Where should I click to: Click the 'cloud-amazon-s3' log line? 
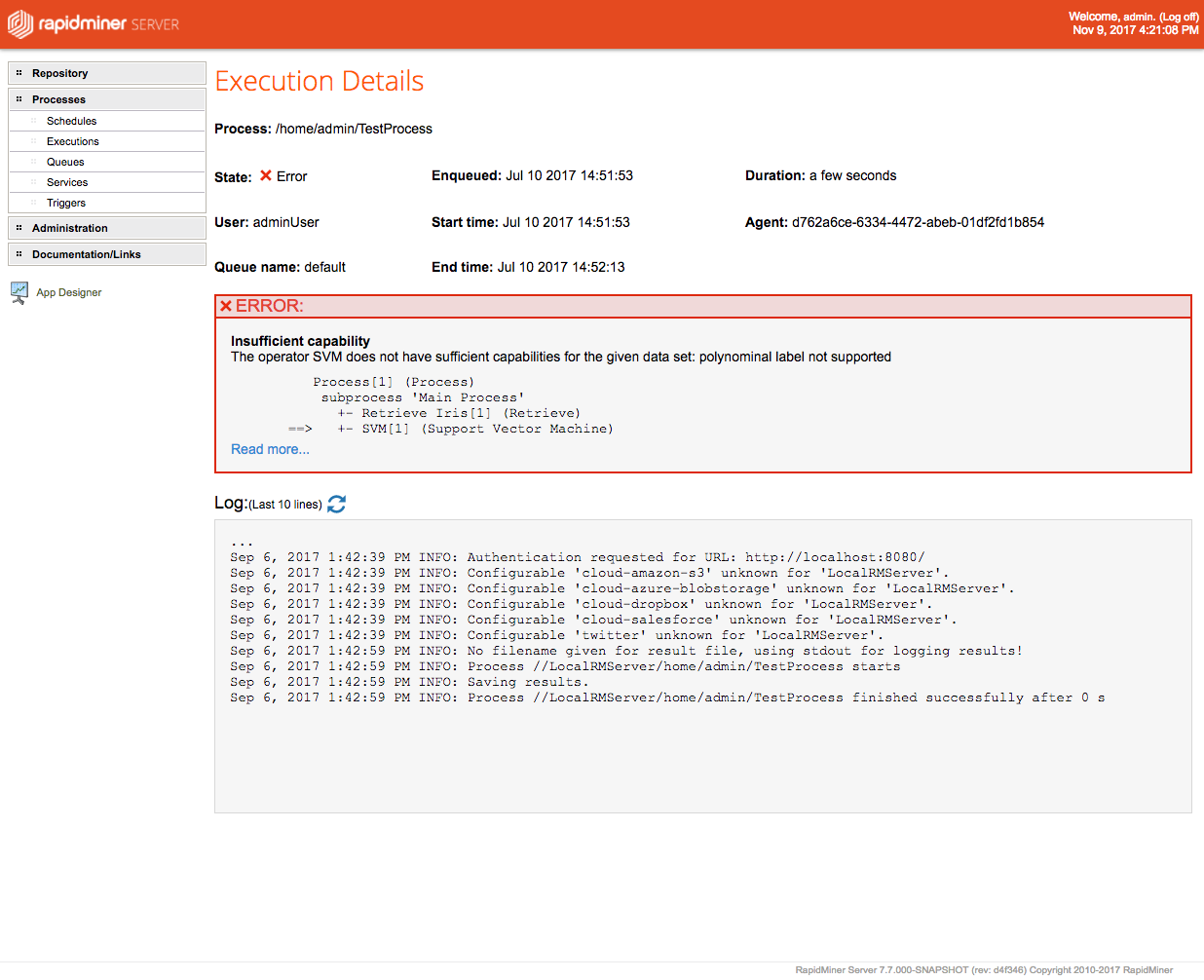point(589,573)
